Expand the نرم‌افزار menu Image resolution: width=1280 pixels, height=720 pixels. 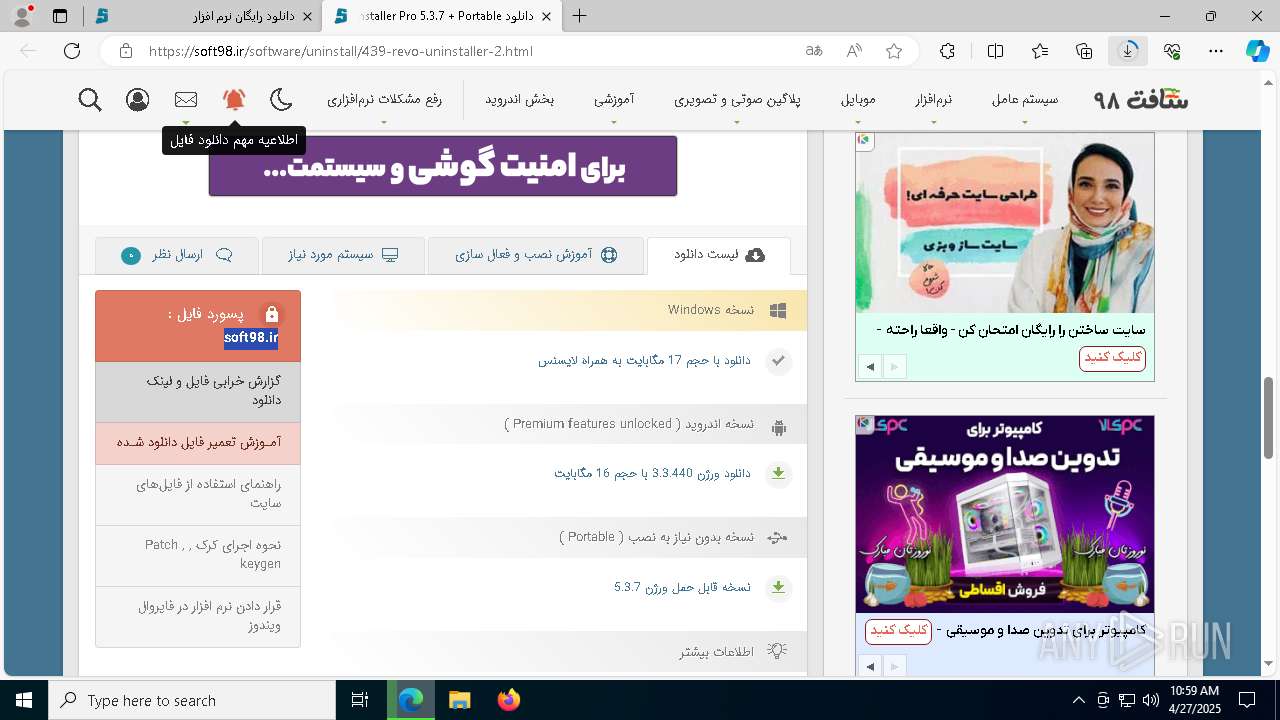(933, 99)
